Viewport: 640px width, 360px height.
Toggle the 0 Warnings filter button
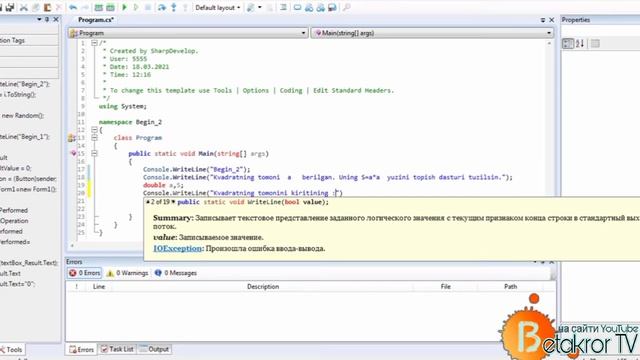pyautogui.click(x=127, y=273)
